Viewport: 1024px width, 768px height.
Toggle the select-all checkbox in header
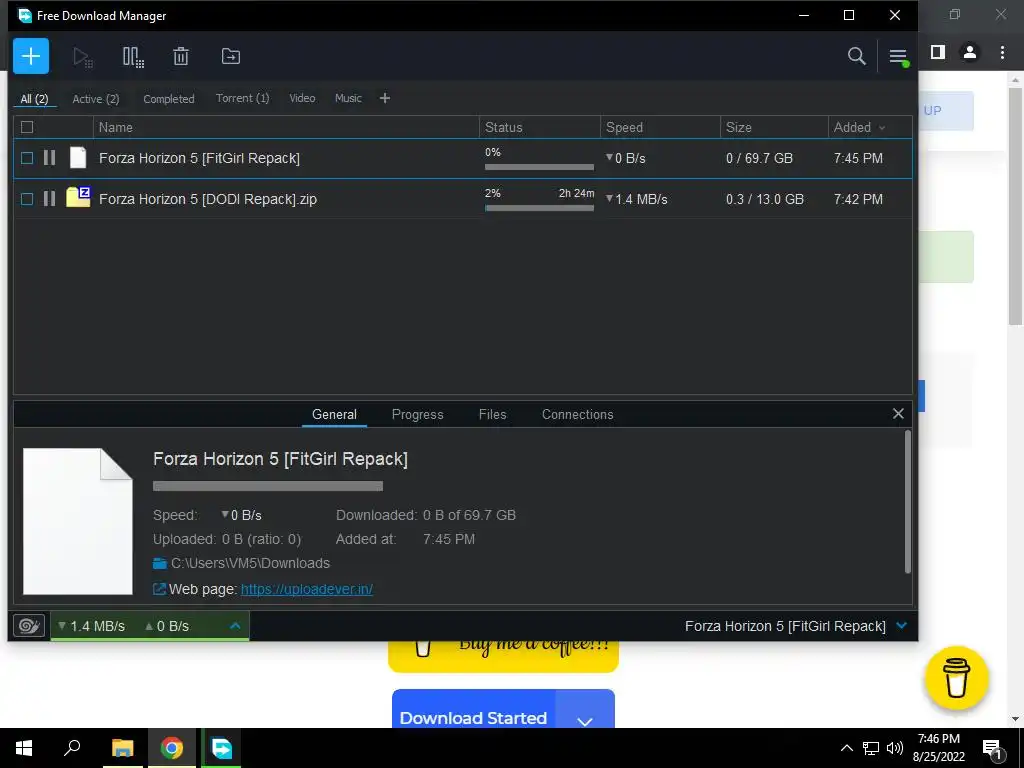27,127
